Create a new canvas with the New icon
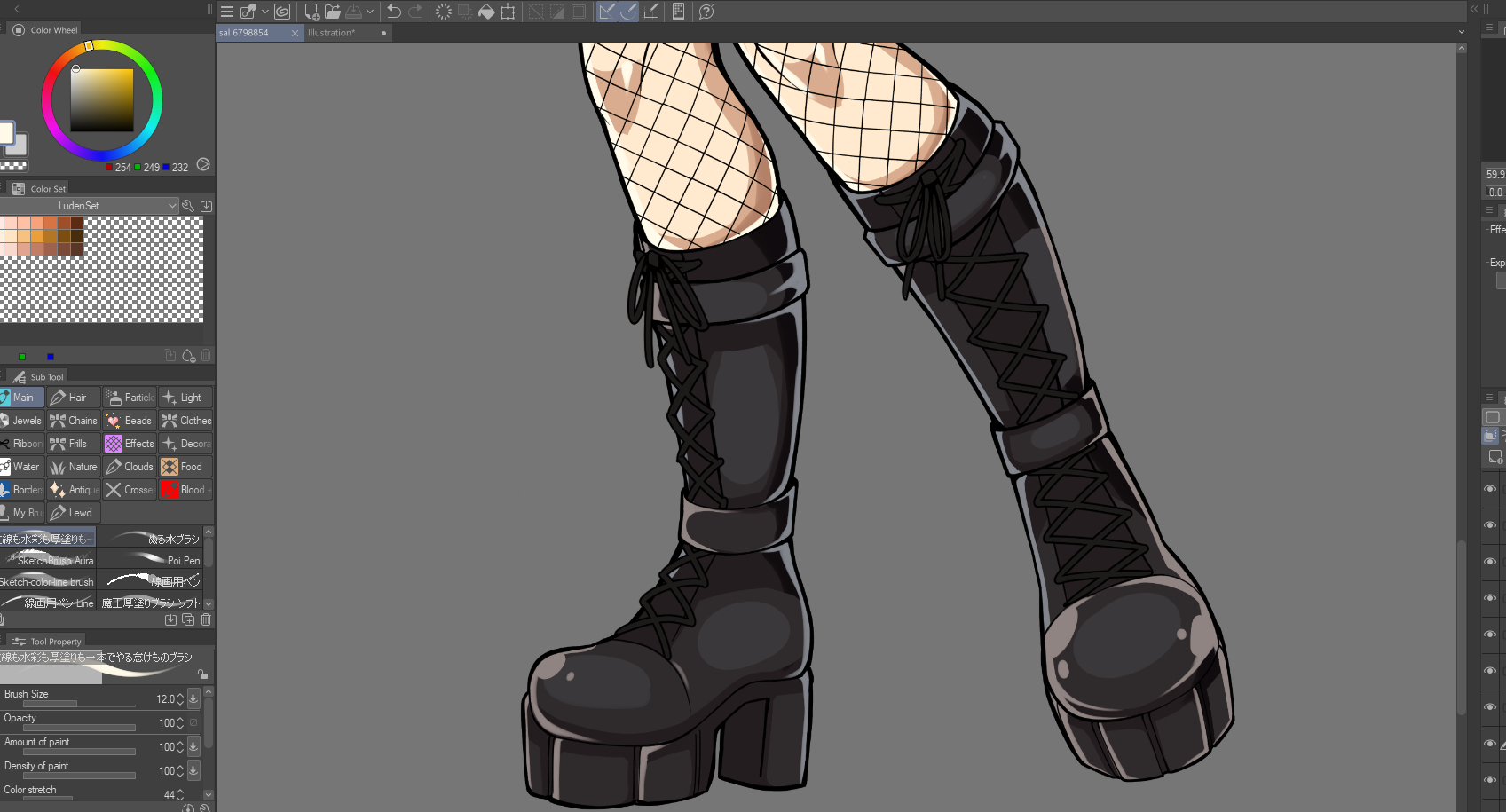 pos(311,12)
